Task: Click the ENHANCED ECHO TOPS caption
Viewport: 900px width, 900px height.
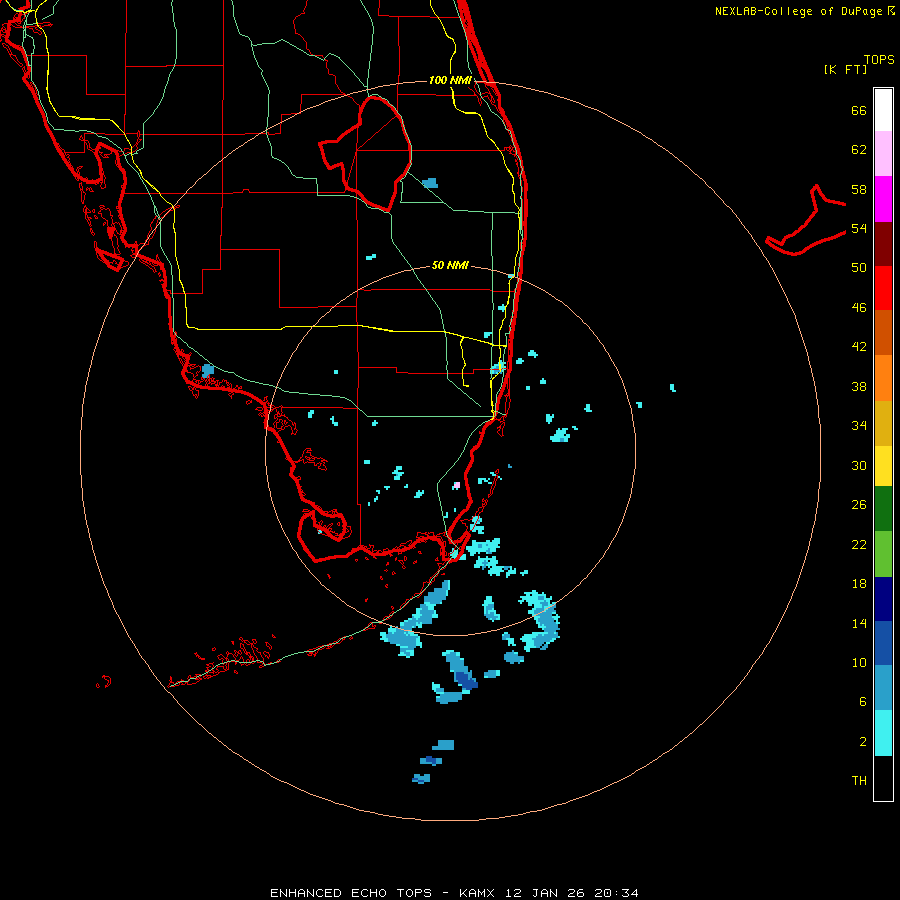Action: pos(351,893)
